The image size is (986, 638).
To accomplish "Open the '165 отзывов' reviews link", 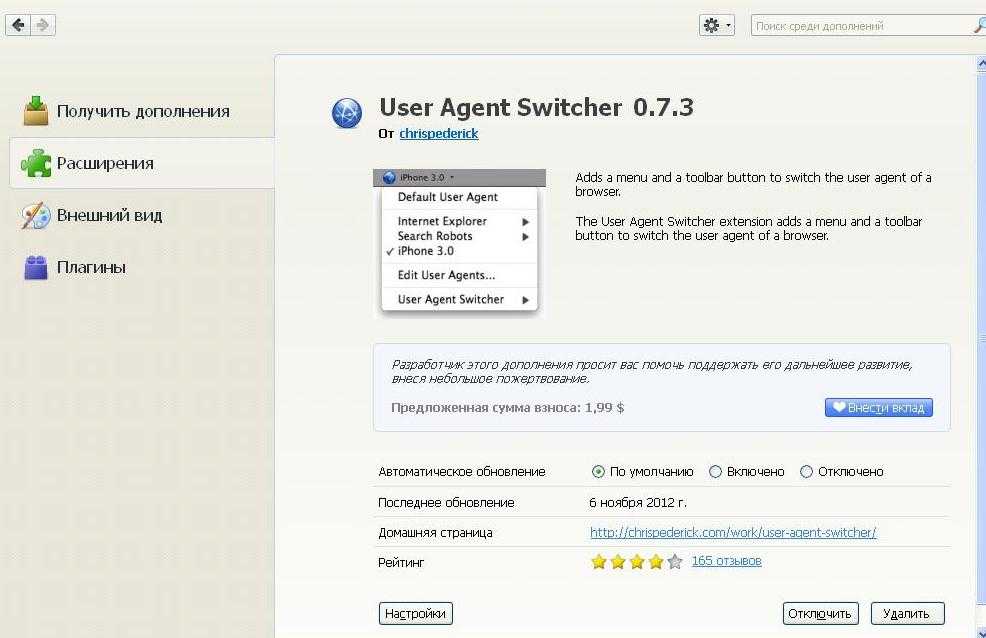I will tap(726, 561).
